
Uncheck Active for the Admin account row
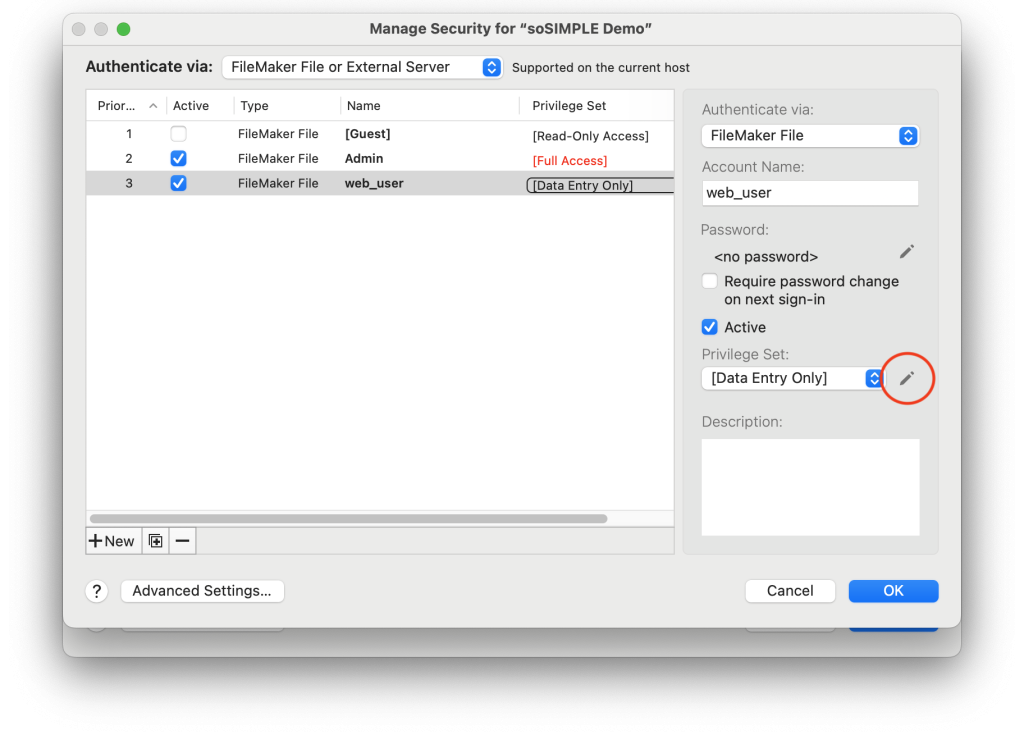[178, 159]
